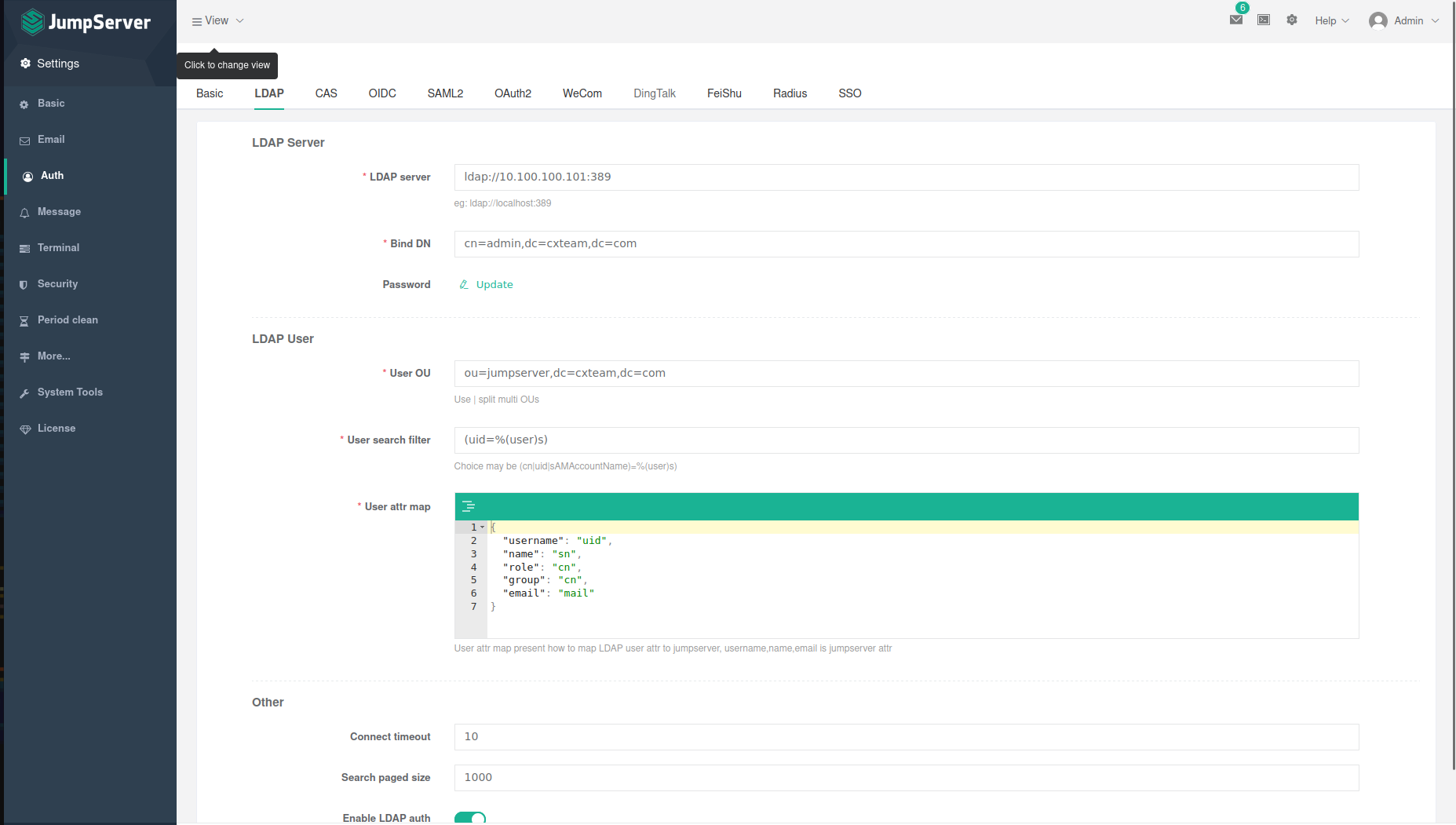Select the Email settings icon in sidebar
This screenshot has width=1456, height=825.
(26, 140)
